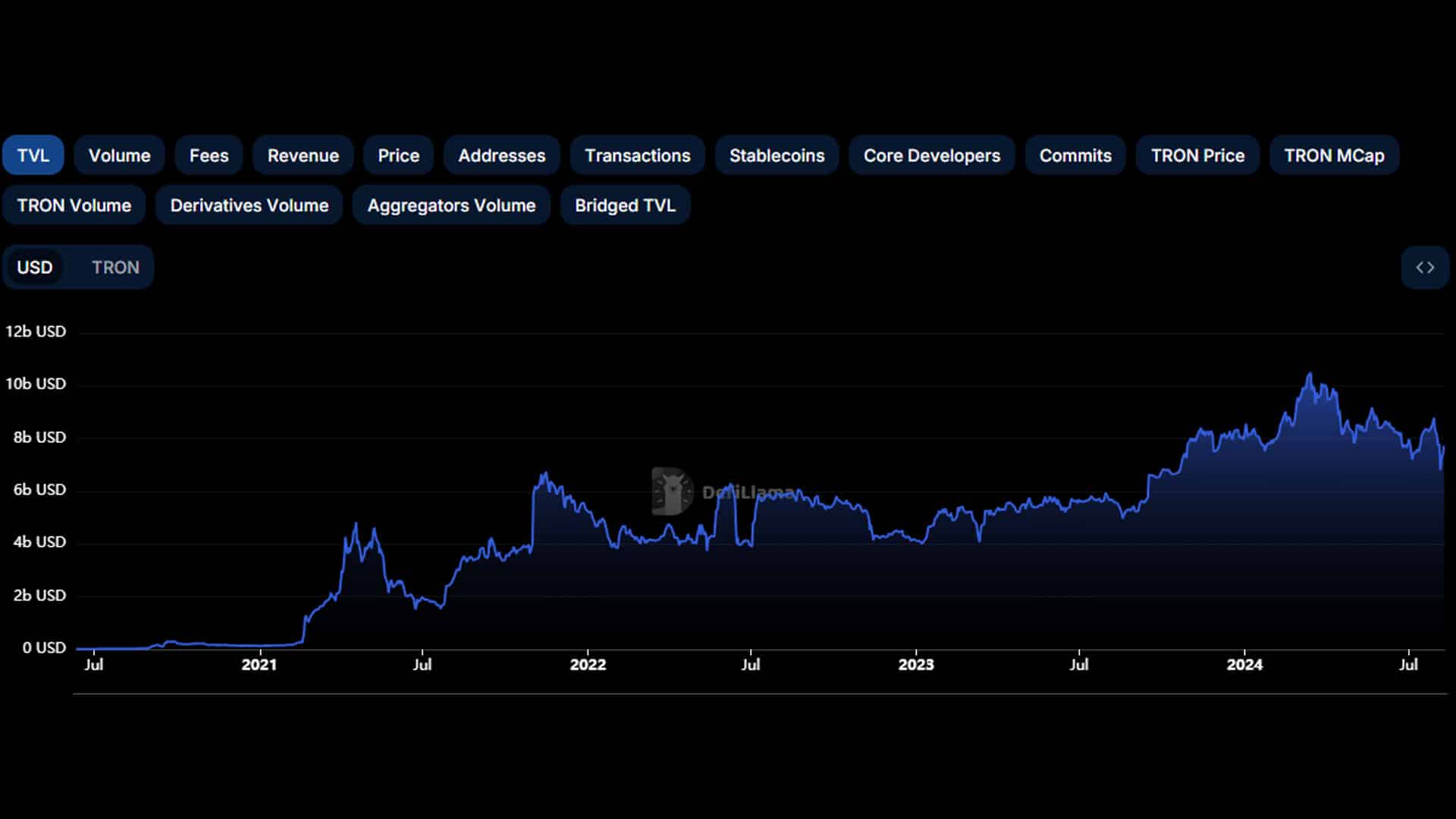Turn on the Fees metric
This screenshot has width=1456, height=819.
[209, 155]
